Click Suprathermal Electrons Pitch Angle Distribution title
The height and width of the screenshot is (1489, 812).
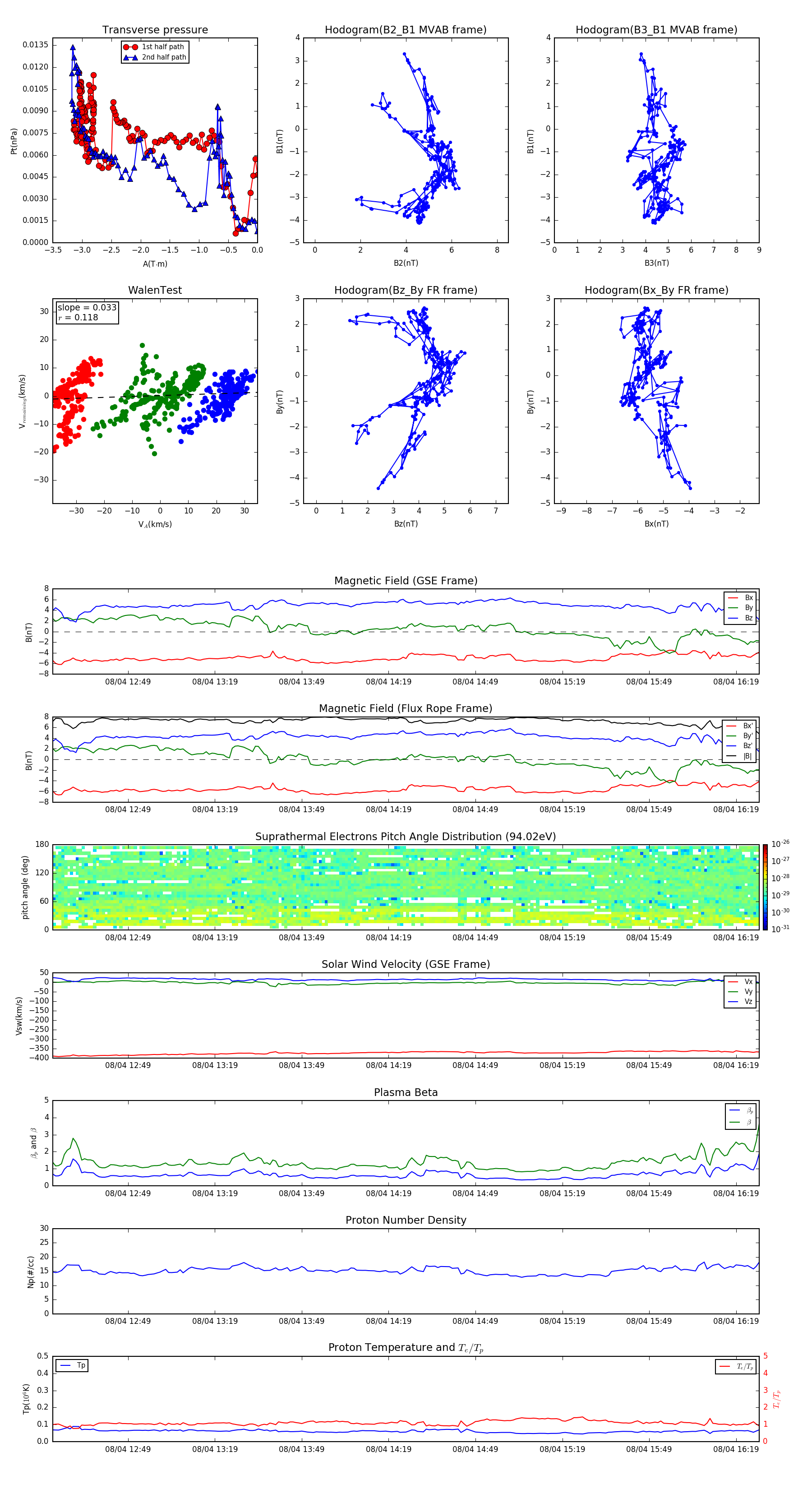point(406,837)
